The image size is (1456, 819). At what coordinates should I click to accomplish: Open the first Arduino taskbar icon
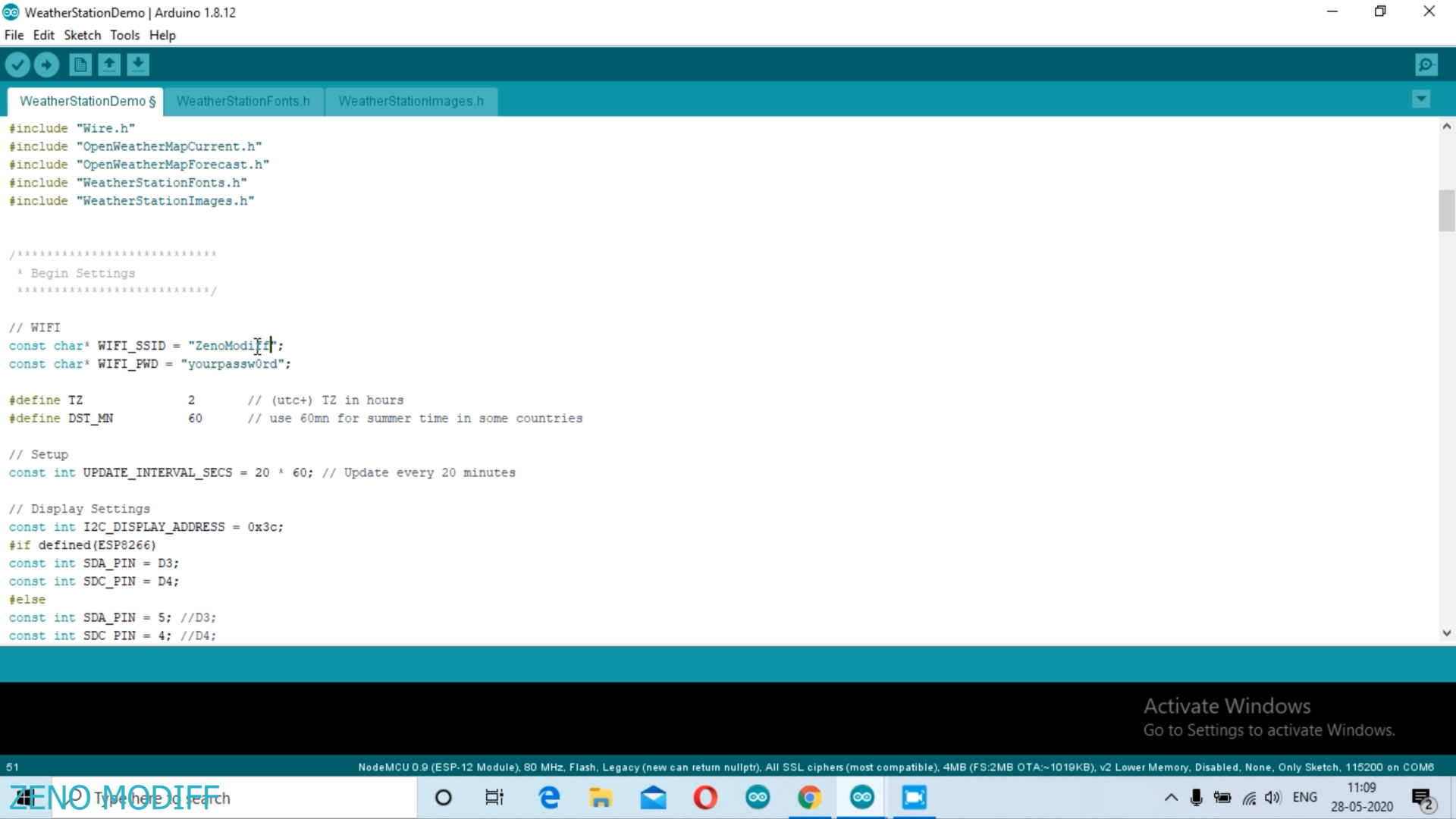[758, 798]
